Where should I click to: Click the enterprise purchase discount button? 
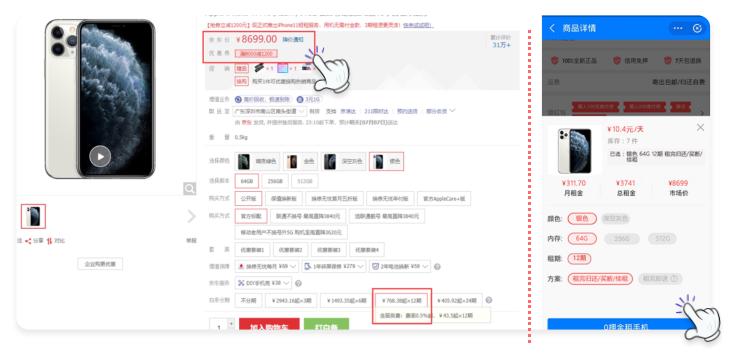coord(100,264)
